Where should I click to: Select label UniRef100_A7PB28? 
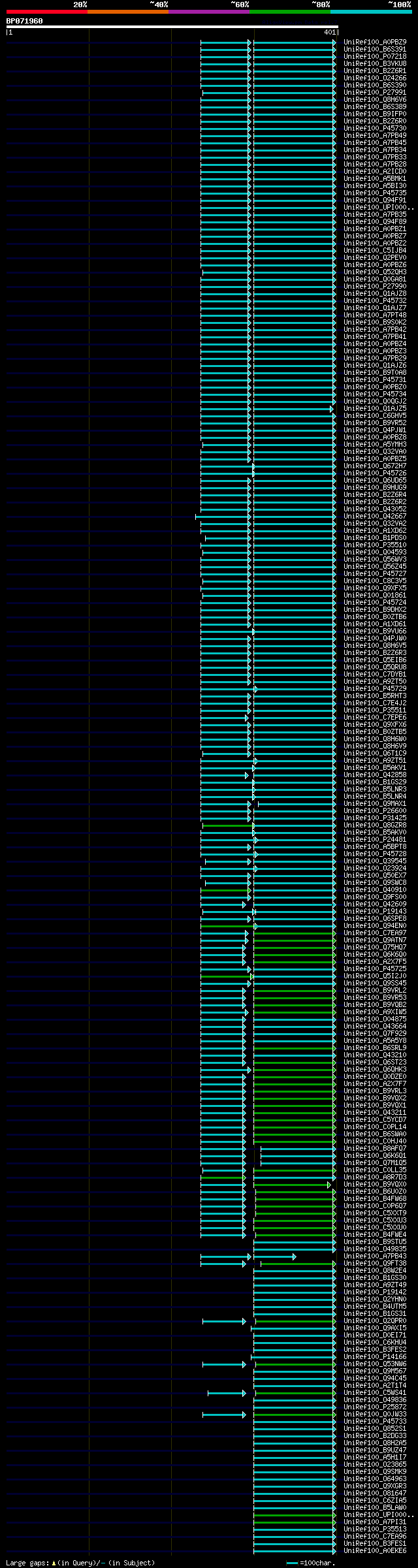pos(375,164)
